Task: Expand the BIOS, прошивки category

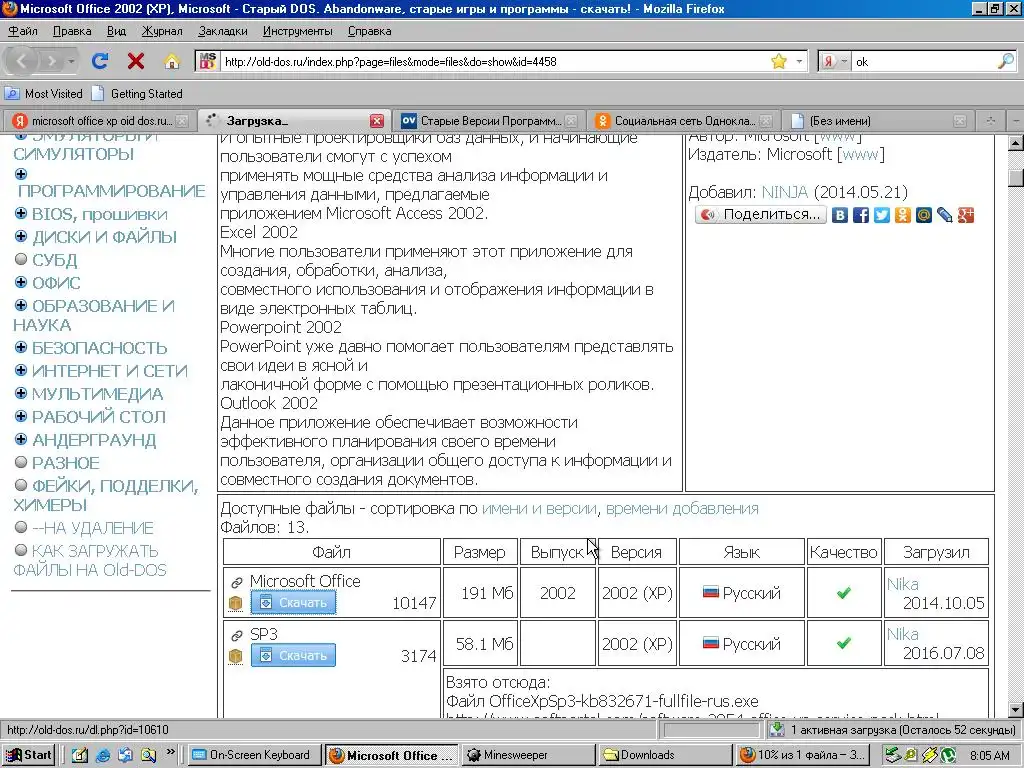Action: click(x=21, y=214)
